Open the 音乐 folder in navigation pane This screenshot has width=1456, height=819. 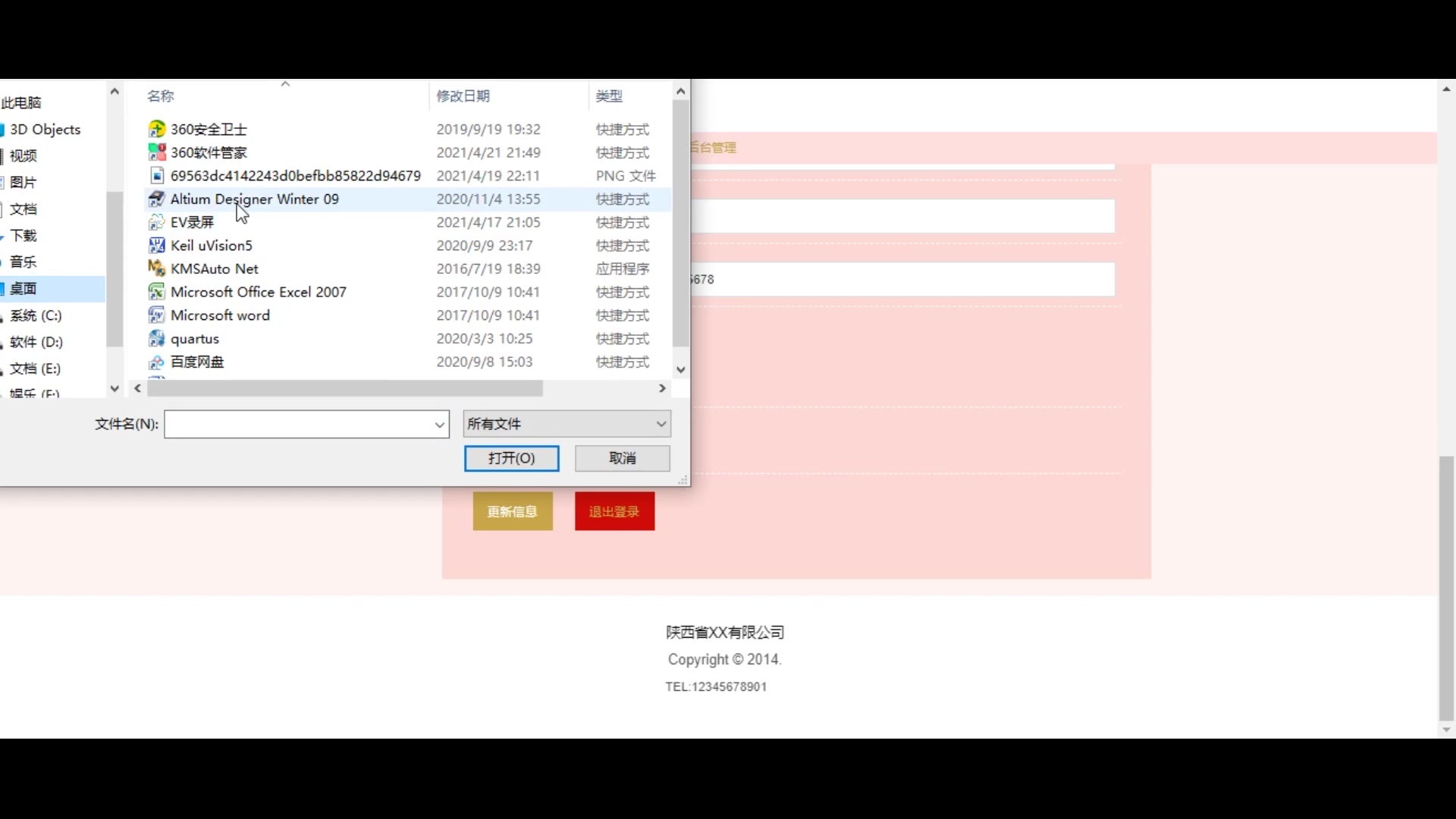pos(24,262)
